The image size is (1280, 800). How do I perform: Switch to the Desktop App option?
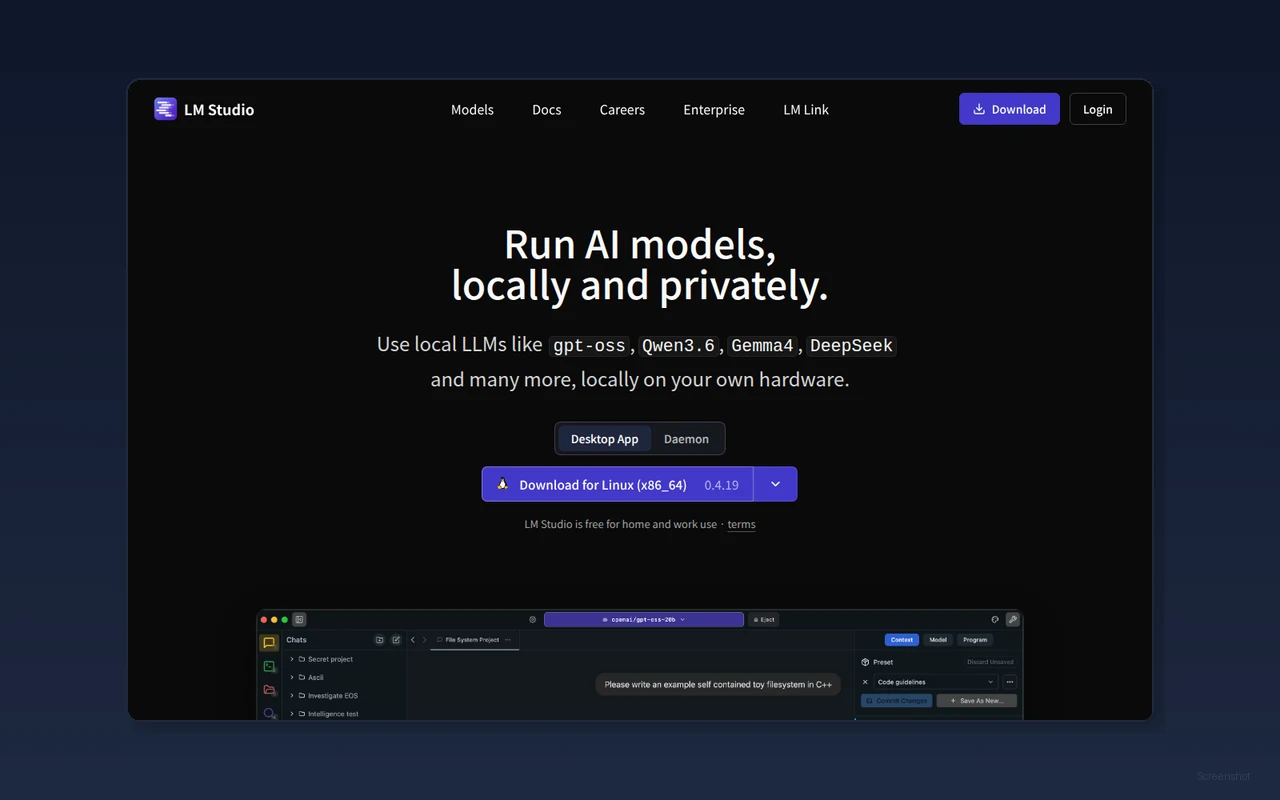click(604, 439)
